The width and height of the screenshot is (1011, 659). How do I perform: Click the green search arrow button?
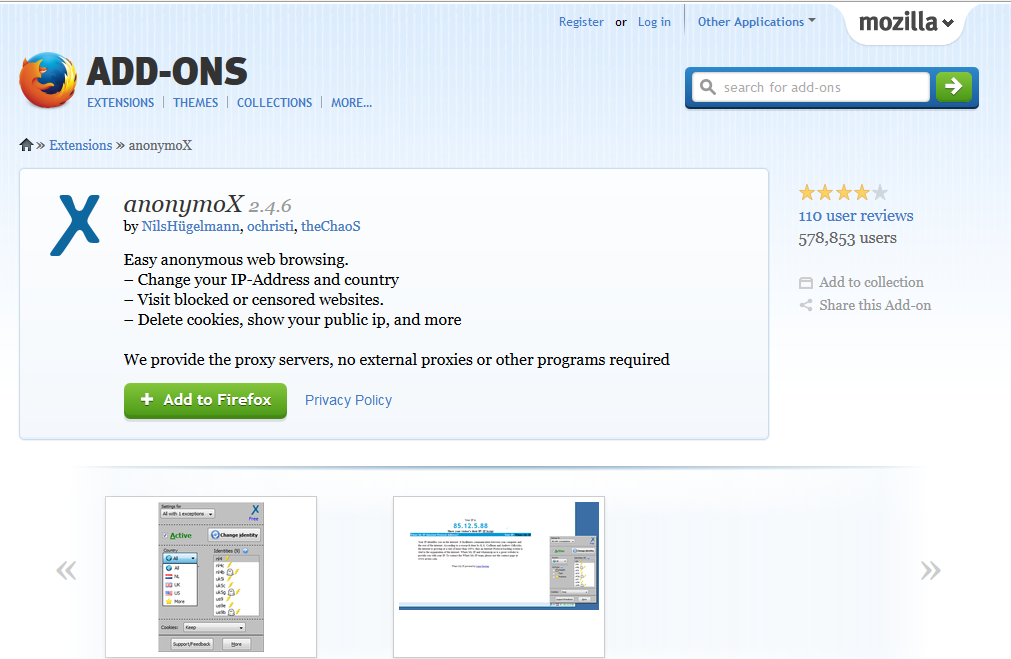point(954,86)
